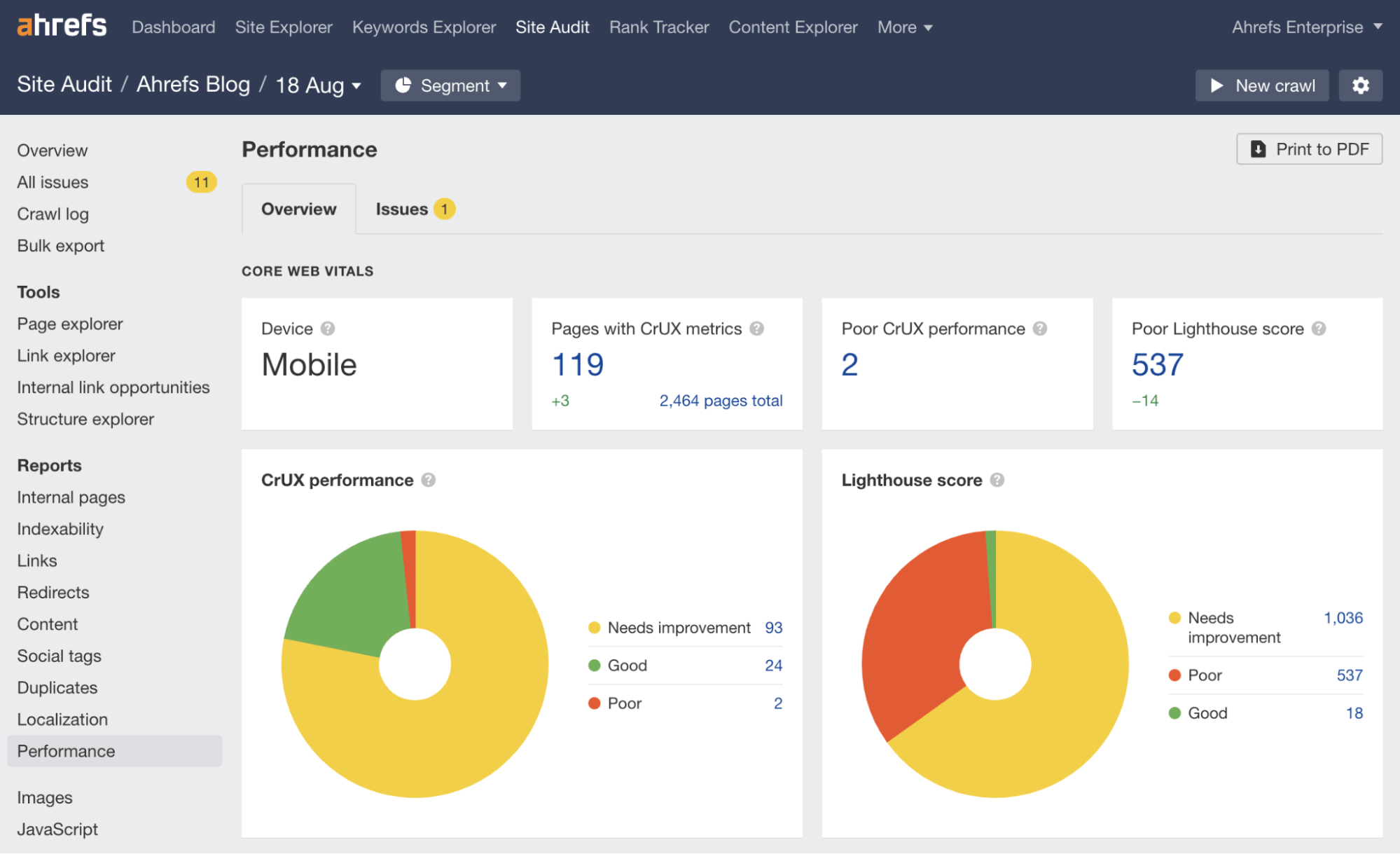1400x854 pixels.
Task: Click the Poor legend dot in Lighthouse chart
Action: point(1174,675)
